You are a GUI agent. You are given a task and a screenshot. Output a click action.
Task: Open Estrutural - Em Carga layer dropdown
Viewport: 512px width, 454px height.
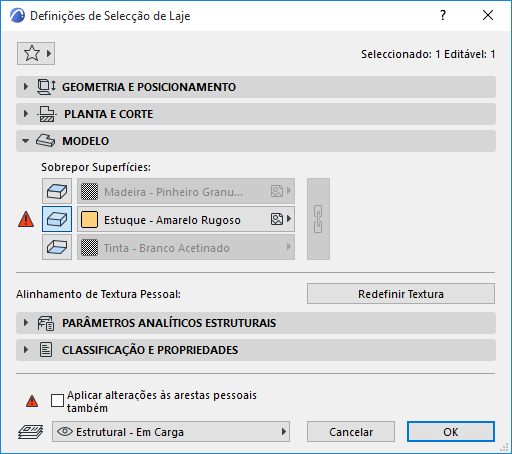[x=171, y=432]
